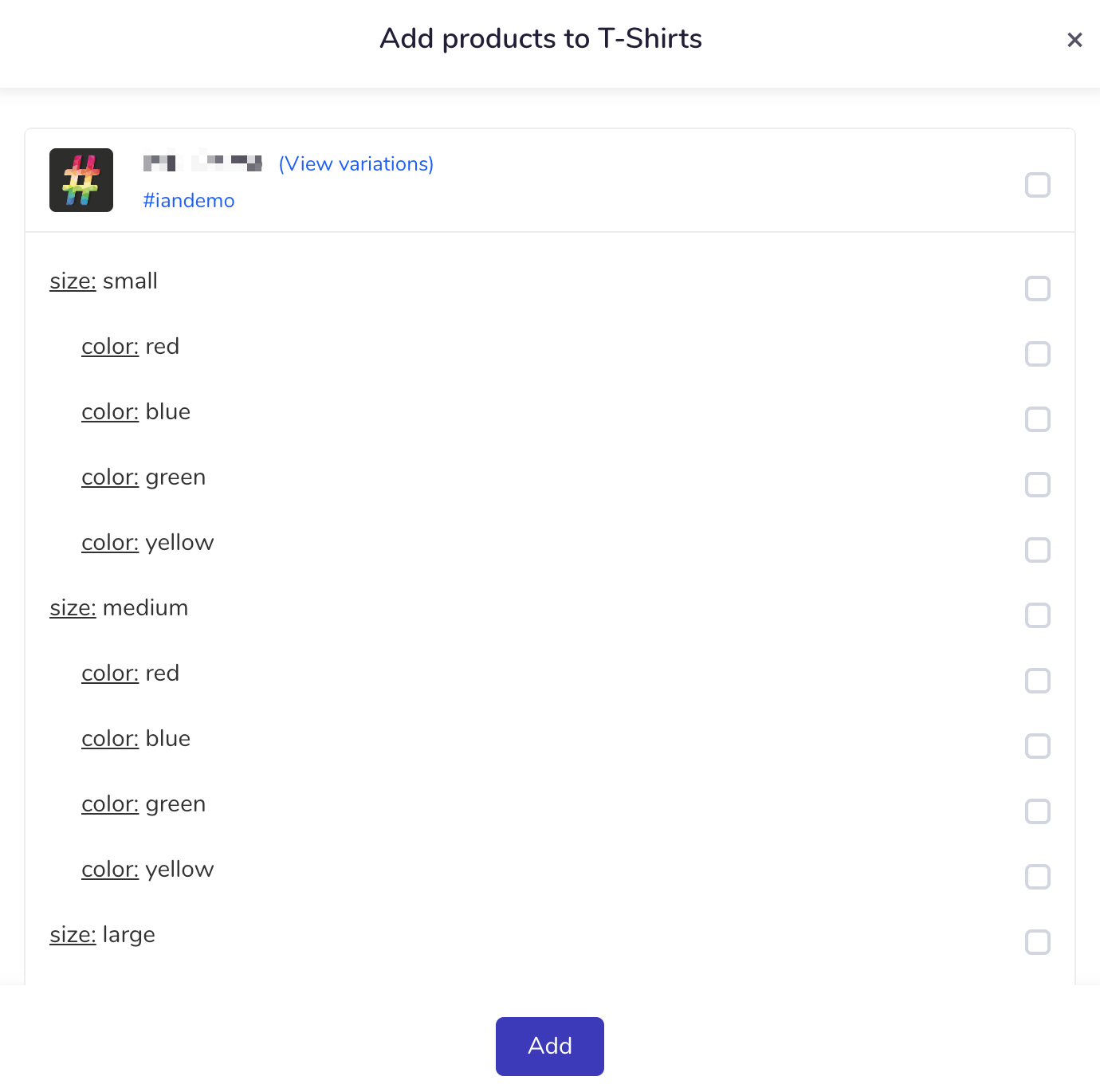The height and width of the screenshot is (1092, 1100).
Task: Select the size small checkbox
Action: (x=1038, y=289)
